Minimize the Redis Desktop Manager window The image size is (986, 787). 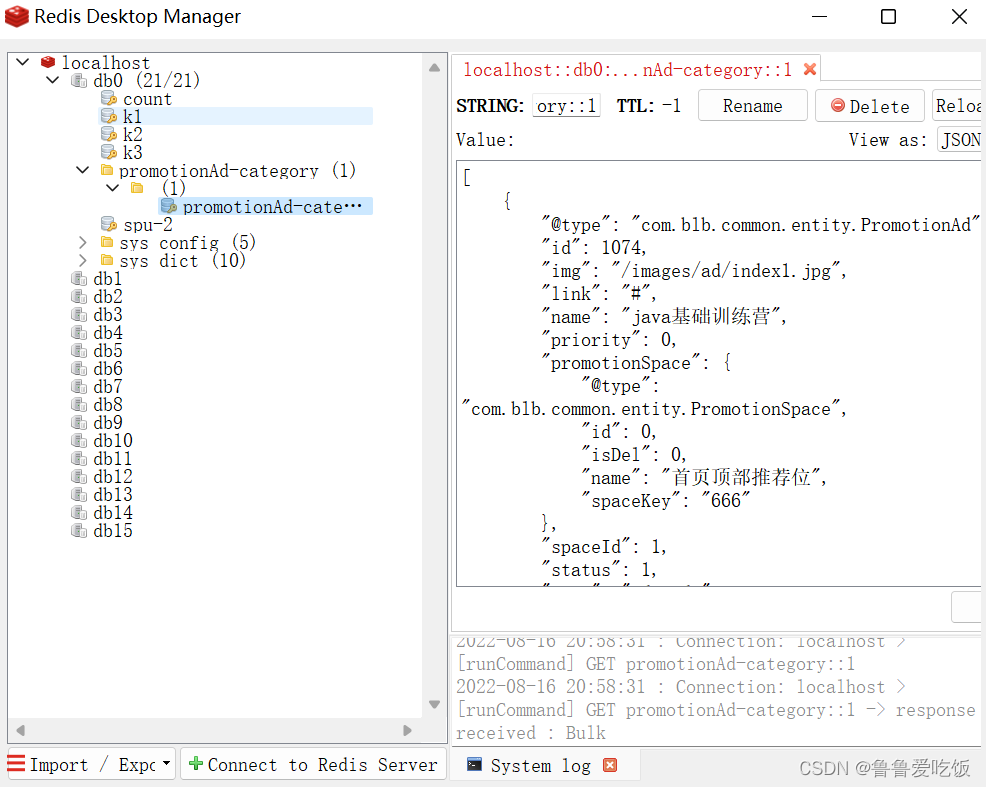coord(819,16)
